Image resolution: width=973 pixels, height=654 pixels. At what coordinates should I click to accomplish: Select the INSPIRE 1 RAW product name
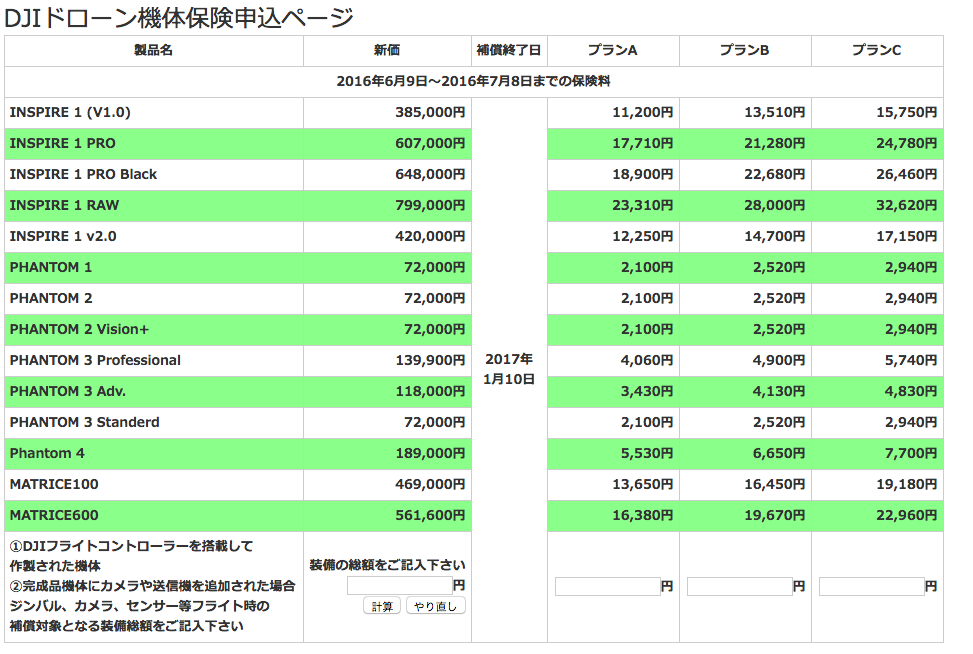[64, 205]
